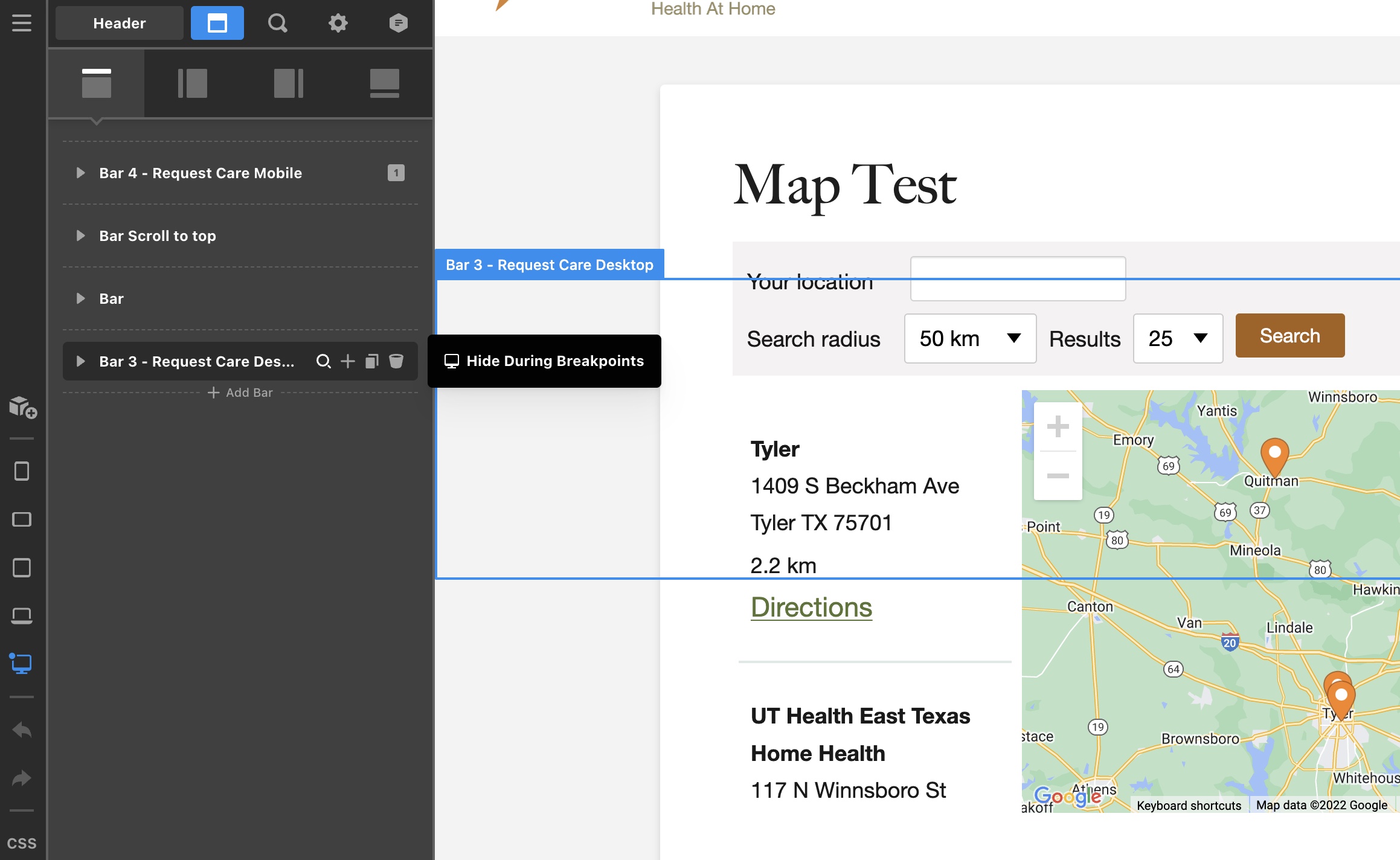Select the desktop monitor breakpoint
1400x860 pixels.
pyautogui.click(x=22, y=664)
